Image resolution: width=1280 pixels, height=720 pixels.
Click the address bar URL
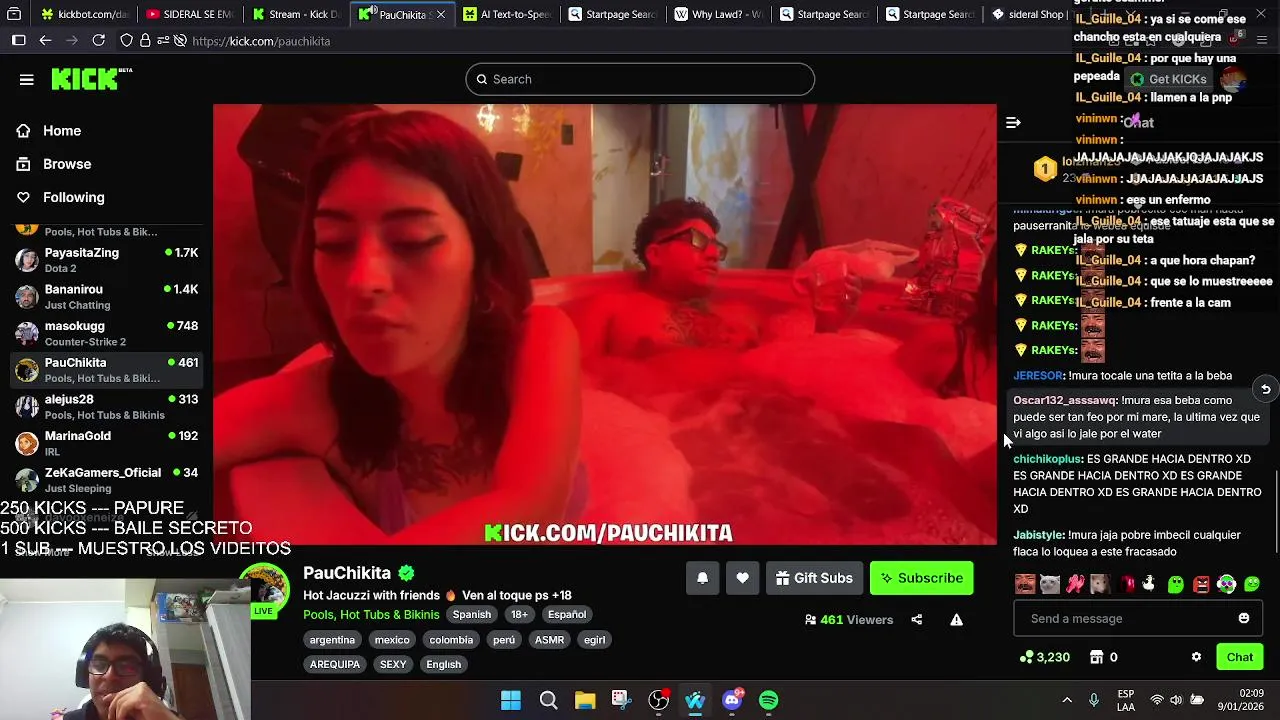tap(261, 41)
